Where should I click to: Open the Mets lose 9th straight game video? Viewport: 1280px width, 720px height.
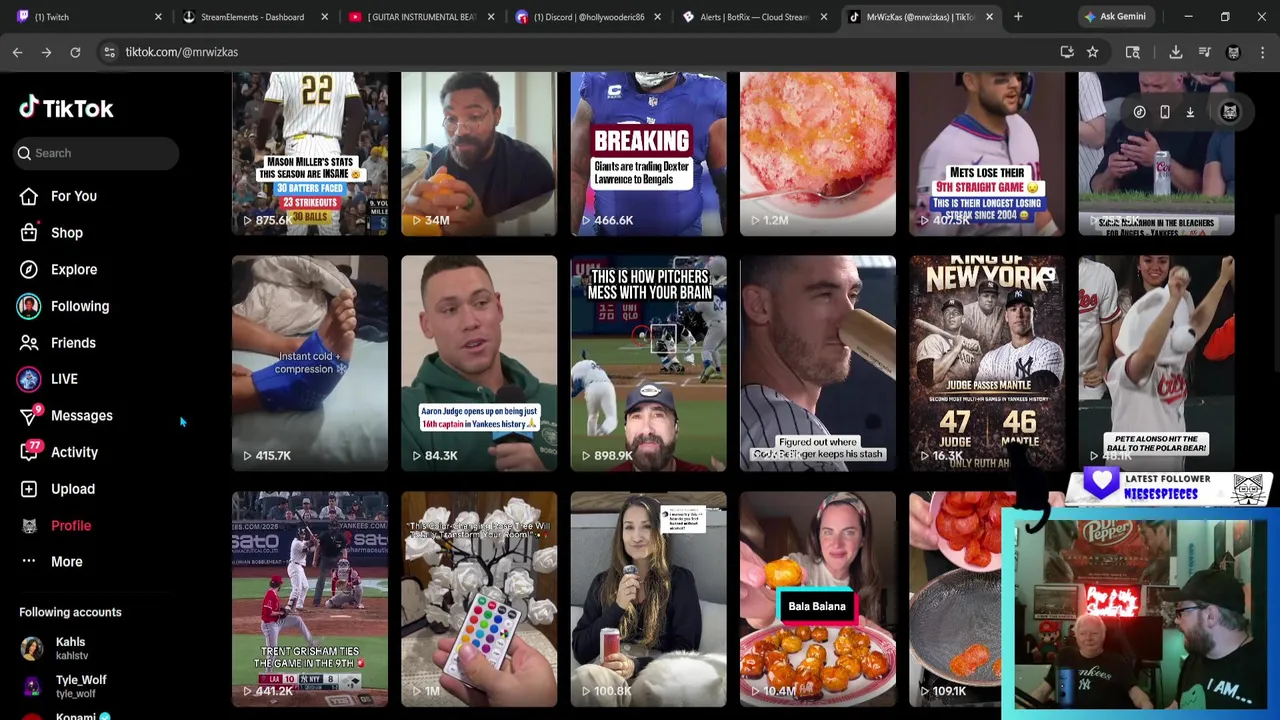pos(987,153)
